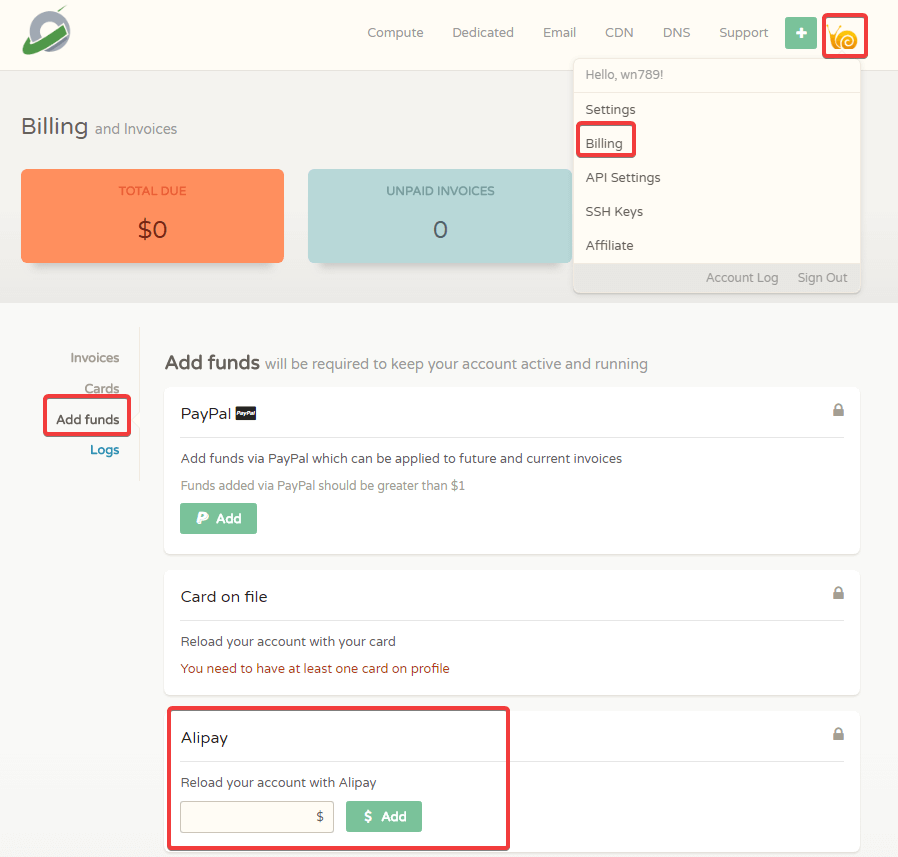Open the snail avatar user menu
The image size is (898, 857).
[x=844, y=38]
